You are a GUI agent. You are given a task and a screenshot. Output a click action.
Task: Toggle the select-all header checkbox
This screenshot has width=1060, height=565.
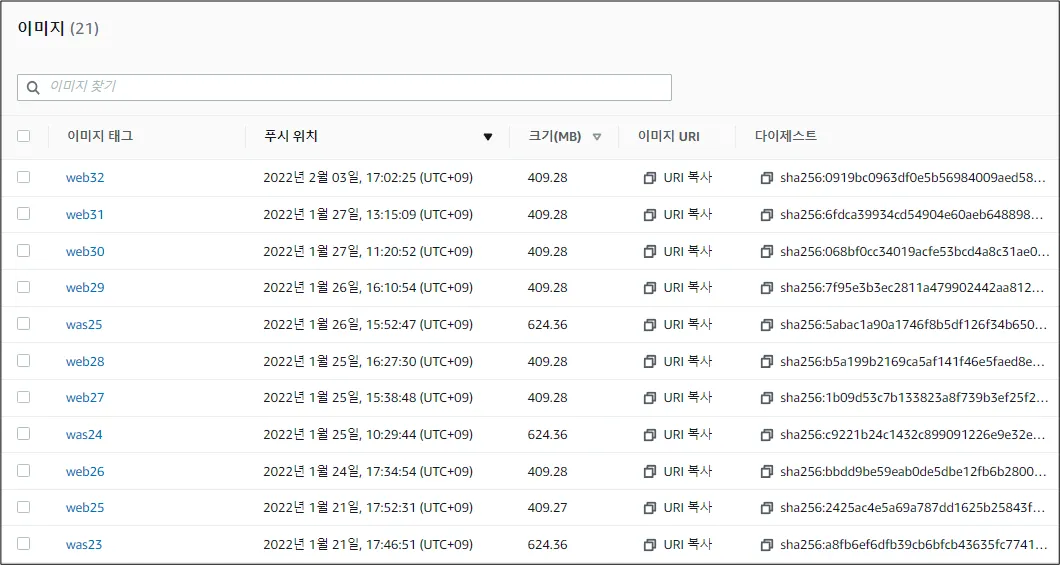(x=24, y=136)
